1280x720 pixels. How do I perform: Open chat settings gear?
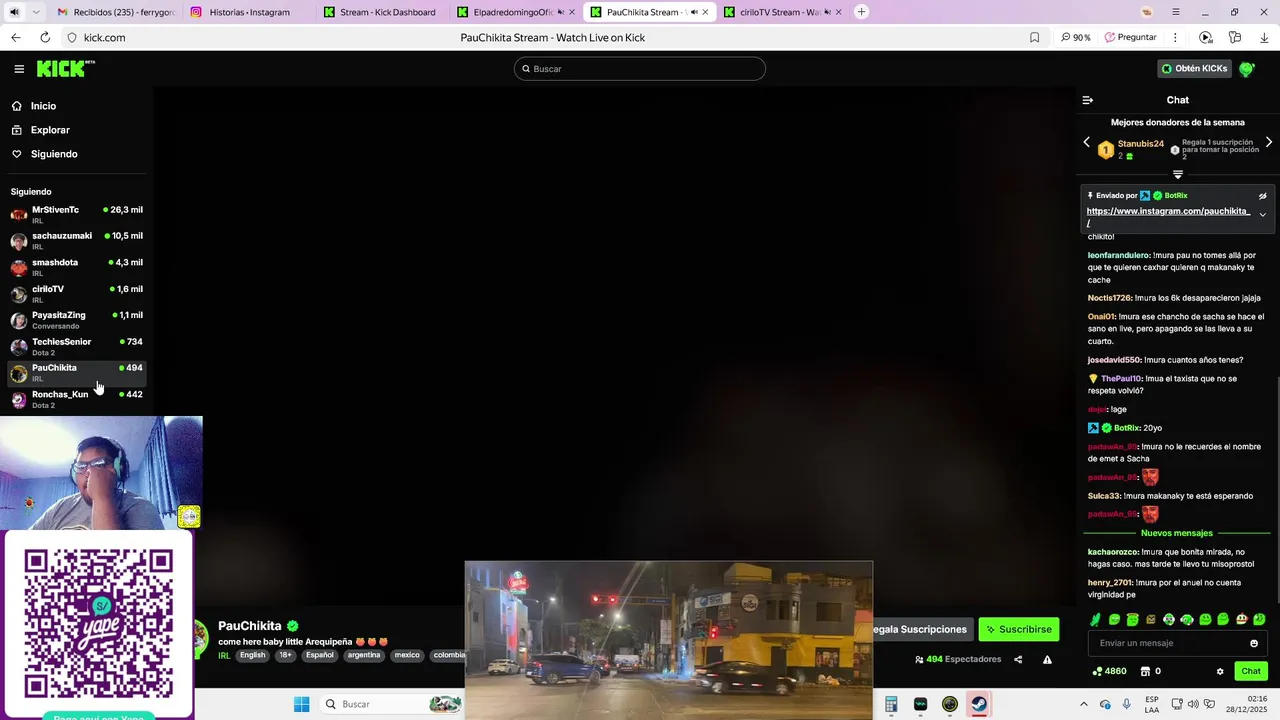point(1220,671)
